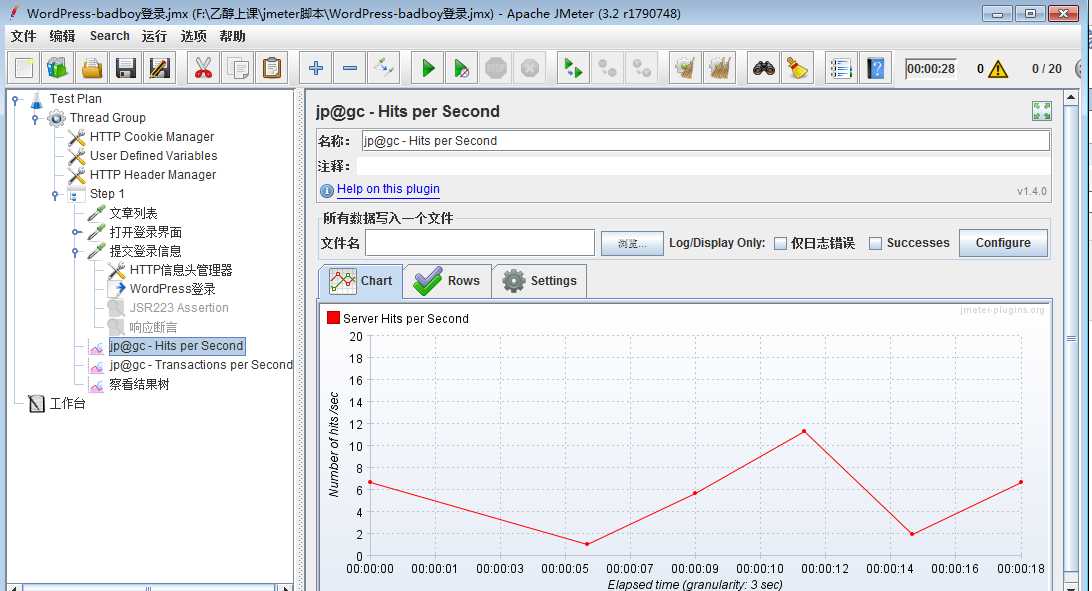Collapse the 提交登录信息 node
The width and height of the screenshot is (1092, 591).
[75, 252]
